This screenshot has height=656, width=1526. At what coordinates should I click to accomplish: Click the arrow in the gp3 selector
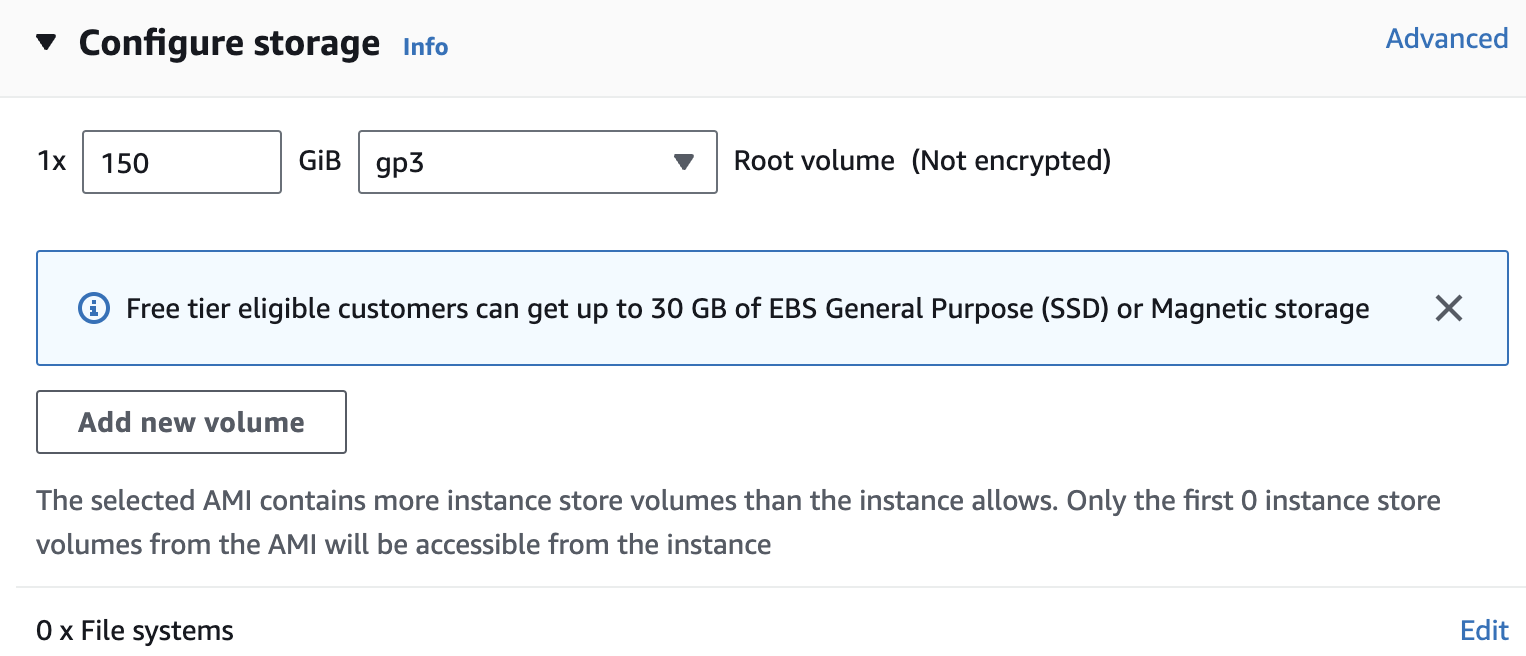click(x=684, y=162)
